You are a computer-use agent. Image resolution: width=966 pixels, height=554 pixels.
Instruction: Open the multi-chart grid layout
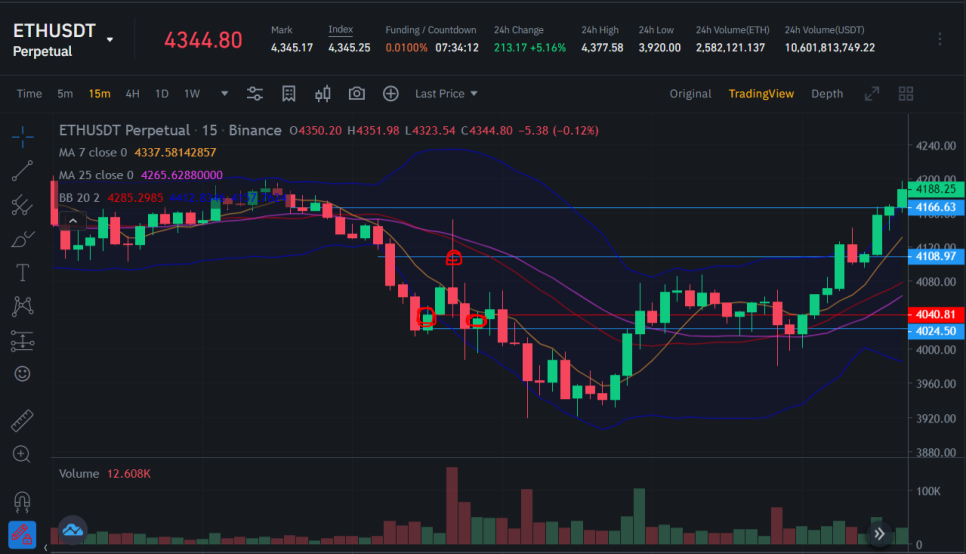(906, 94)
